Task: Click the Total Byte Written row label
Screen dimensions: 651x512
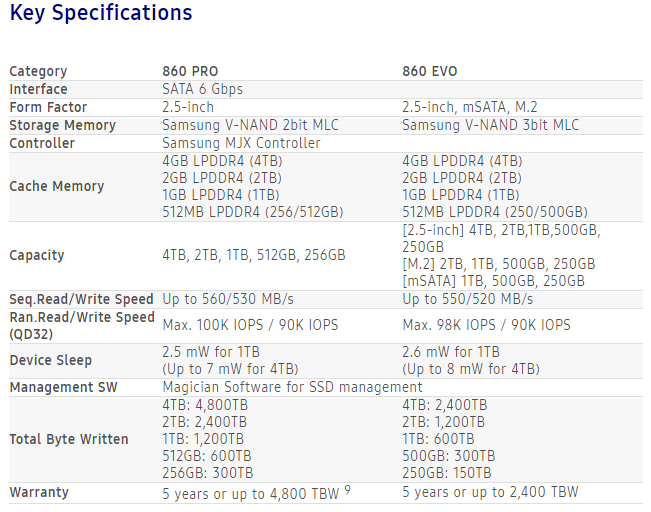Action: point(69,439)
